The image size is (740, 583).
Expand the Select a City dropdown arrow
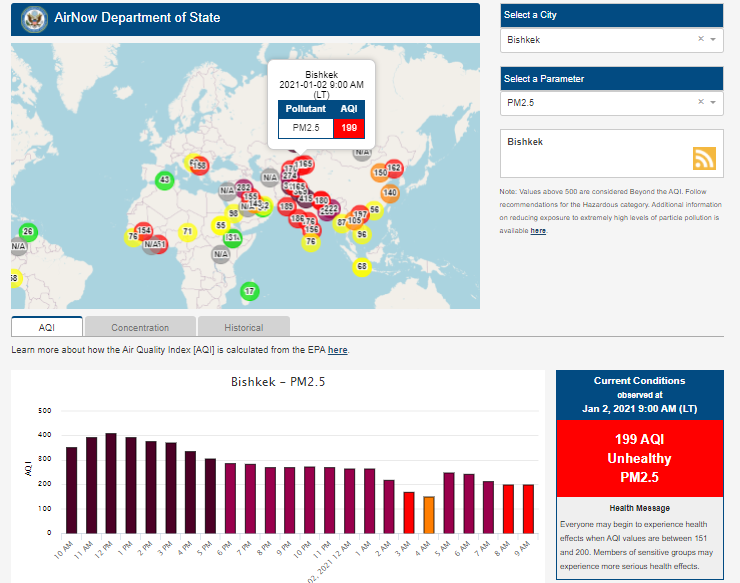[x=714, y=40]
